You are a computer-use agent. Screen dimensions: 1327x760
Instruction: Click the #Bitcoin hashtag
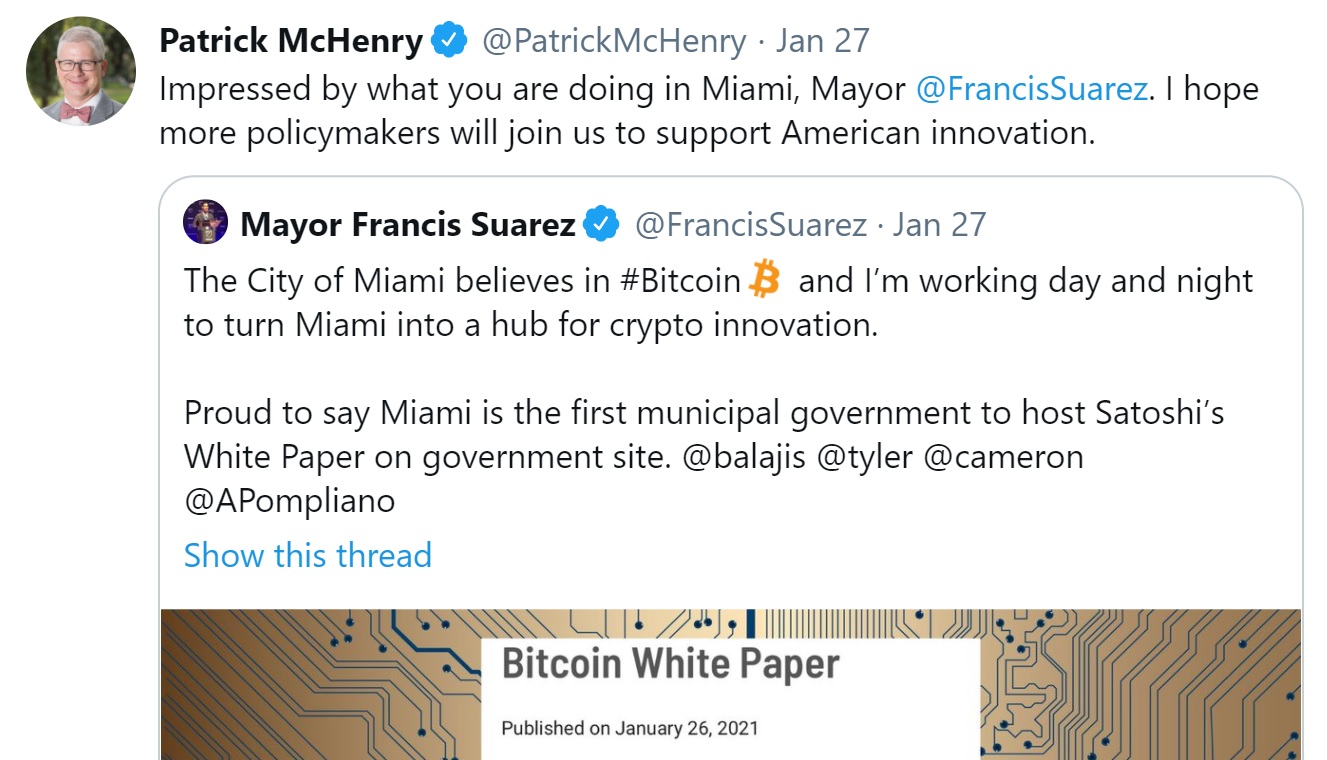pos(680,281)
